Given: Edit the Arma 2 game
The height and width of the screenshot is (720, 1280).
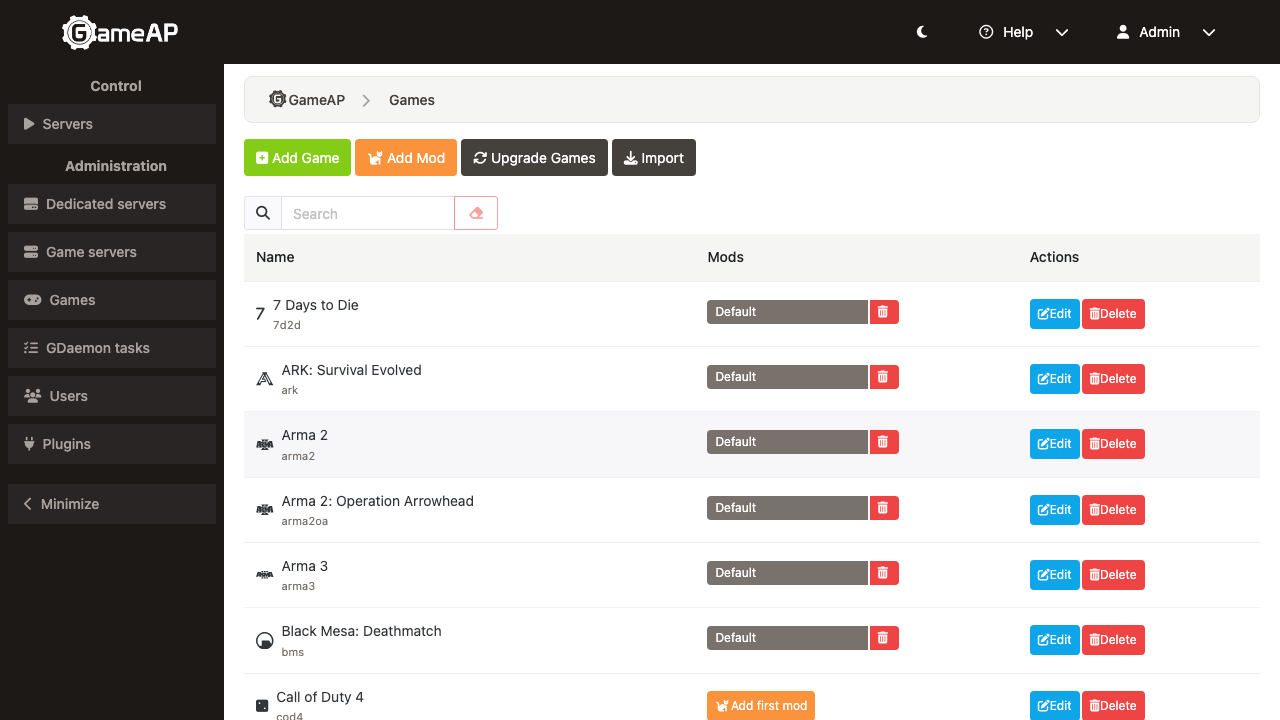Looking at the screenshot, I should 1055,444.
